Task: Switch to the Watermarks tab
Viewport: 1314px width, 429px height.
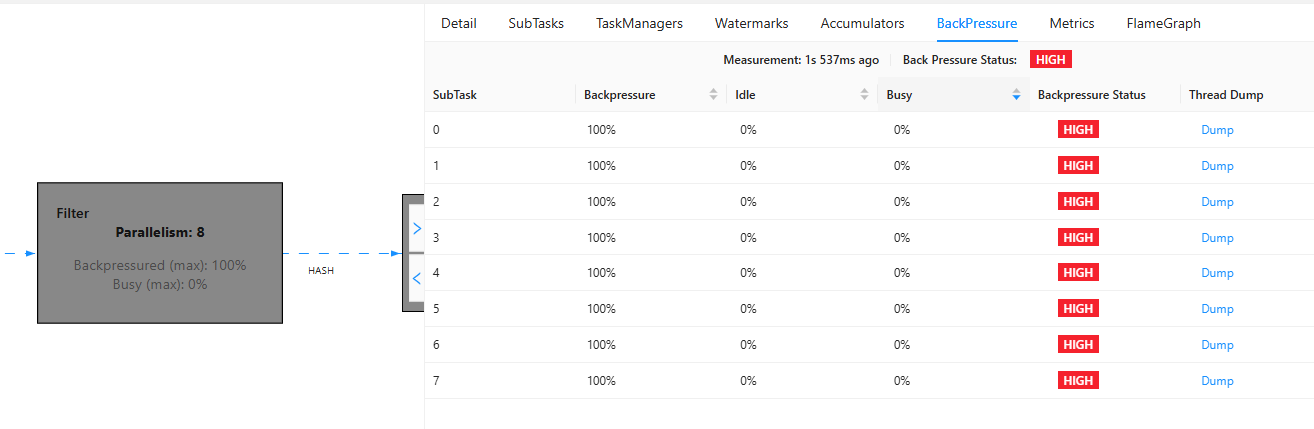Action: 751,23
